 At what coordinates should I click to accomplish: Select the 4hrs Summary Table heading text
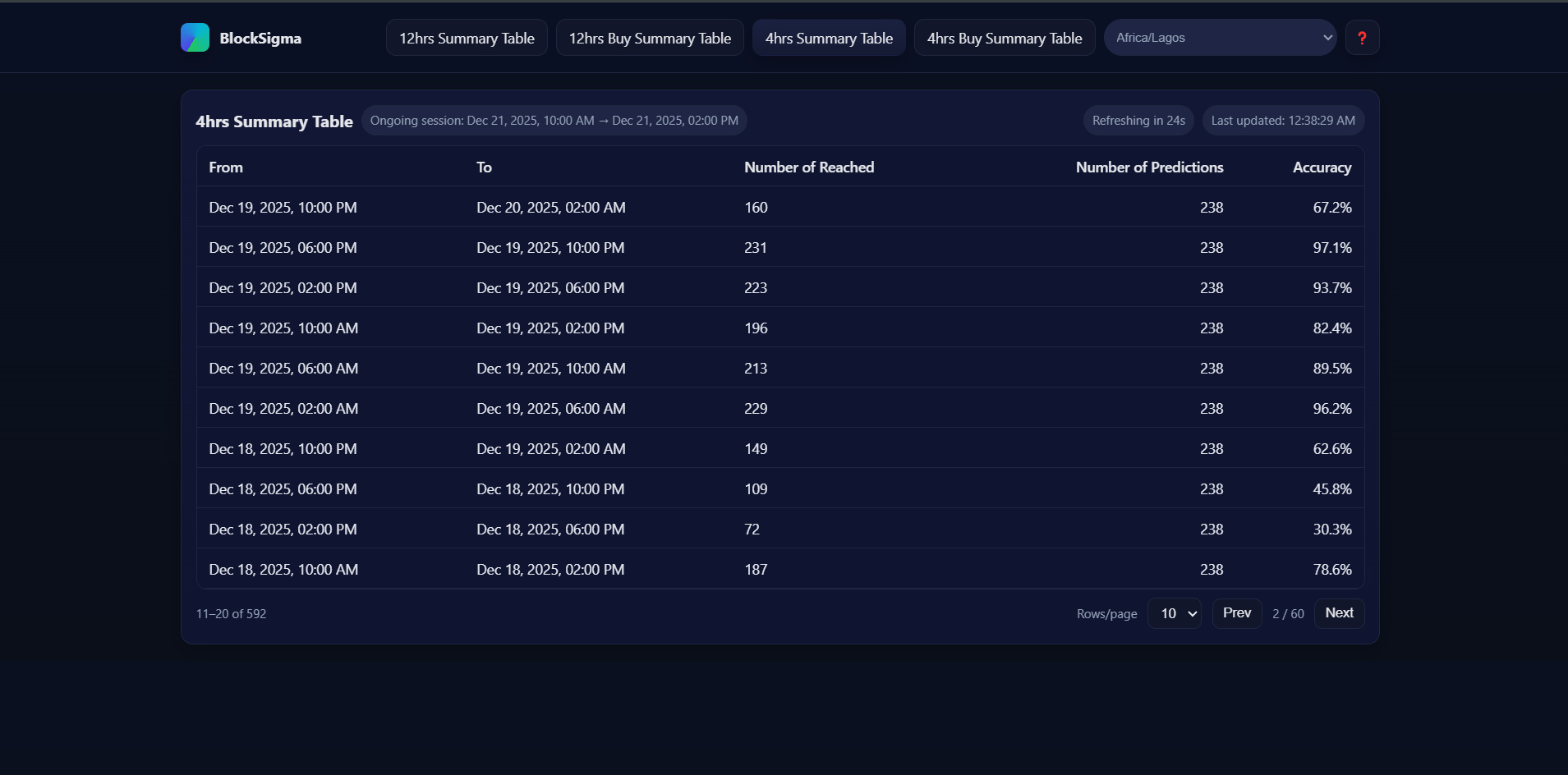pos(274,122)
